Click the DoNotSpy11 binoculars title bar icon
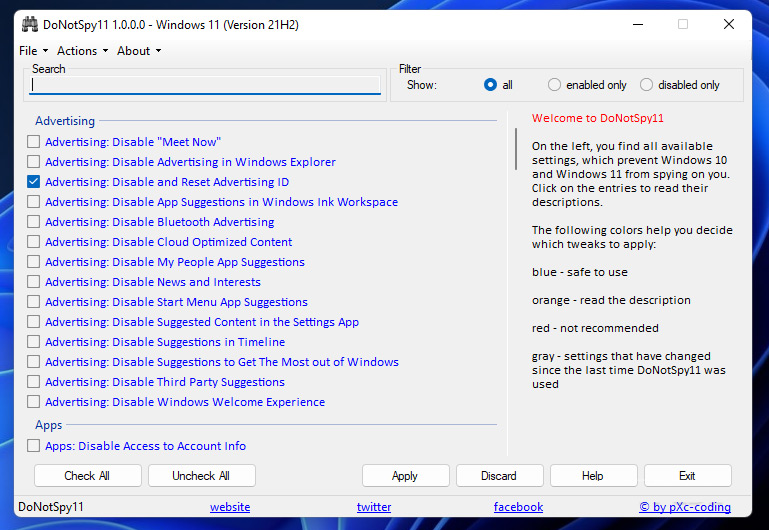The height and width of the screenshot is (530, 769). [x=30, y=25]
